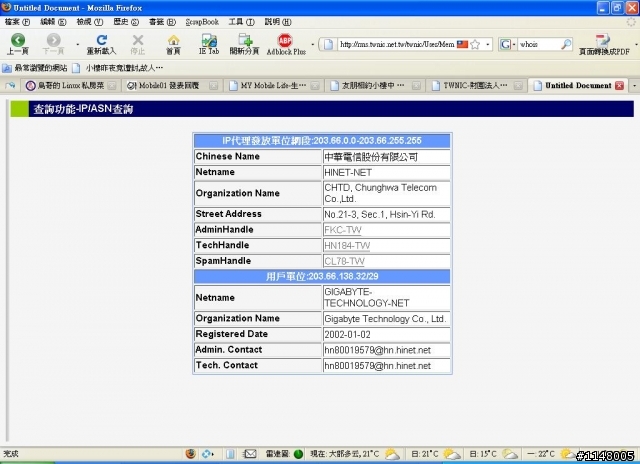Close the Untitled Document tab
Image resolution: width=640 pixels, height=464 pixels.
620,85
